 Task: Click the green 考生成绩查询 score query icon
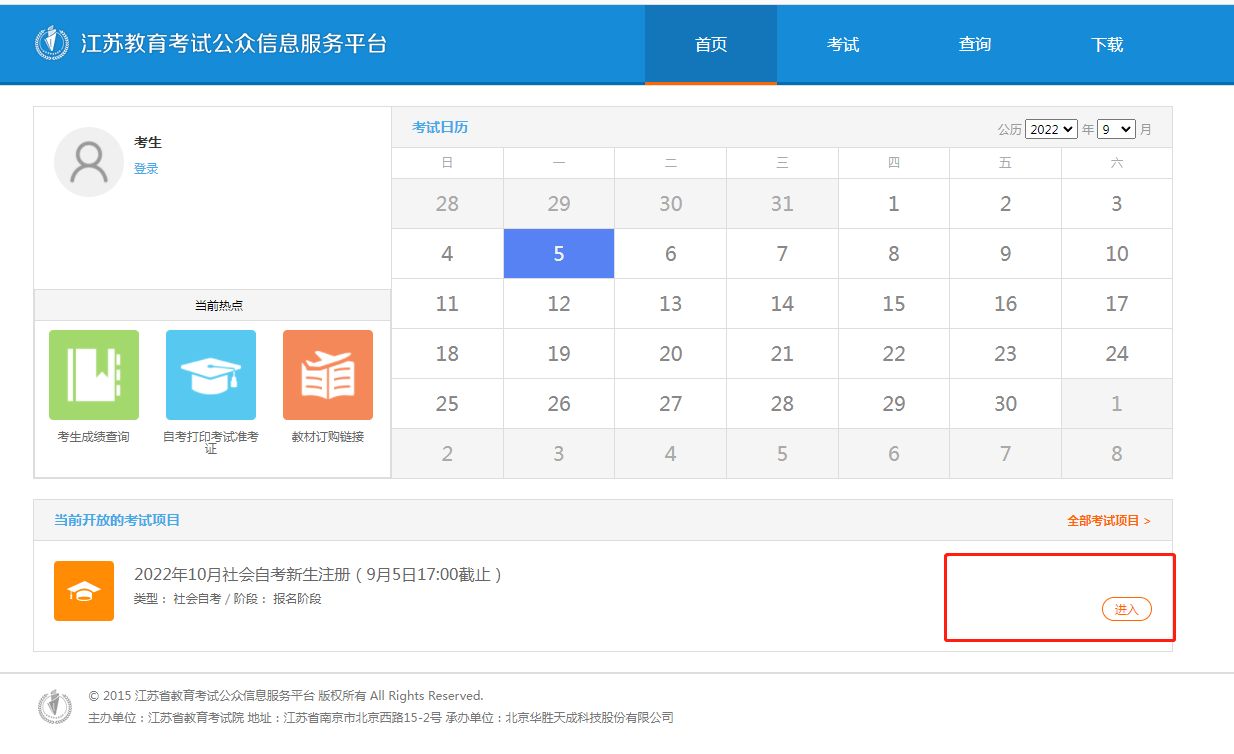click(x=94, y=375)
